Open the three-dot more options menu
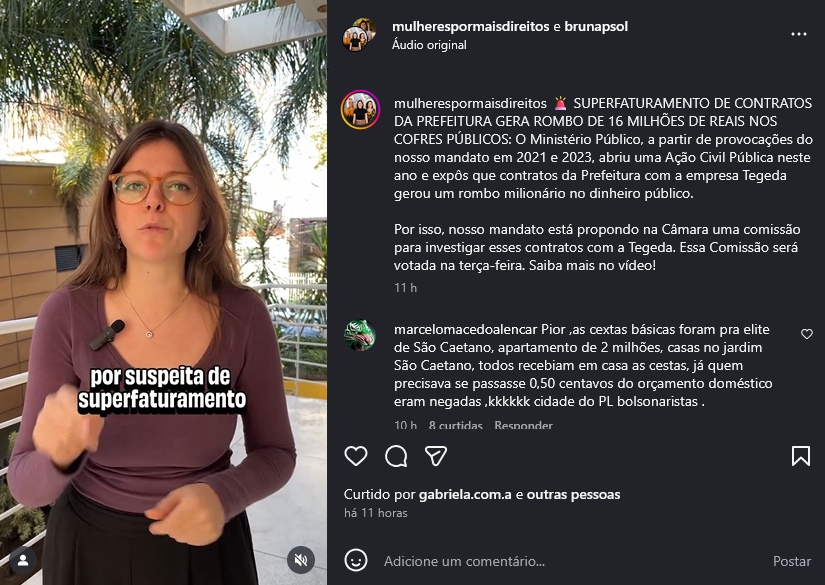 pos(799,34)
